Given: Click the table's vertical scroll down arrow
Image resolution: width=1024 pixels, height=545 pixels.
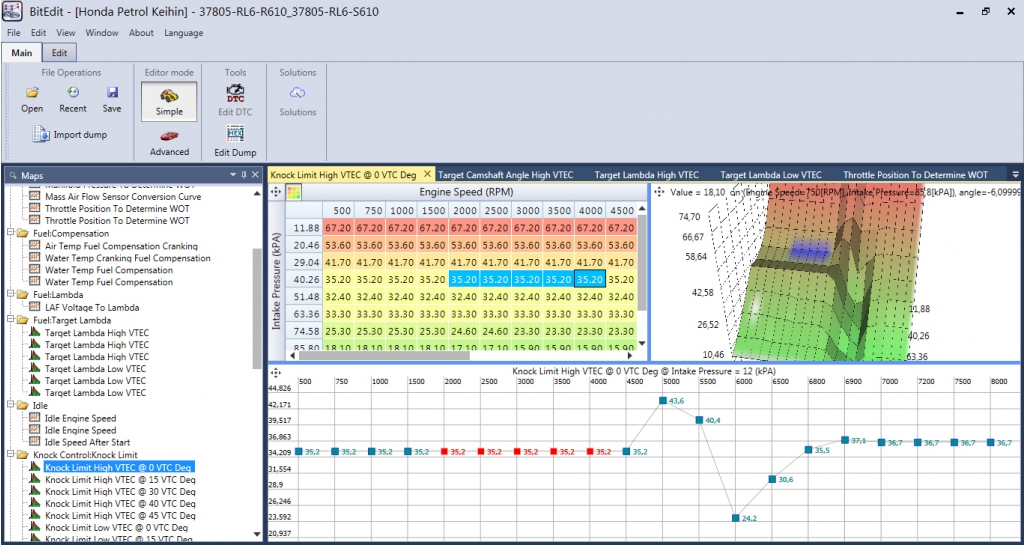Looking at the screenshot, I should coord(641,343).
